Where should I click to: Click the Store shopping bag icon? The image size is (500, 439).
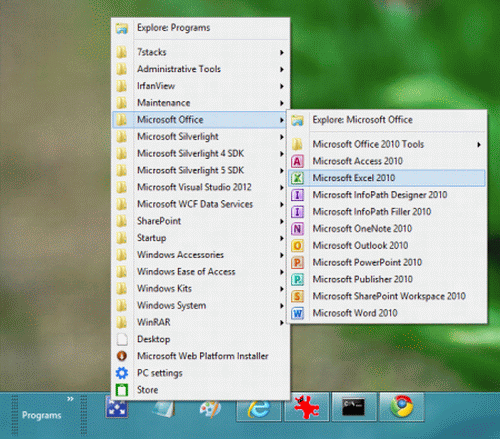[122, 390]
